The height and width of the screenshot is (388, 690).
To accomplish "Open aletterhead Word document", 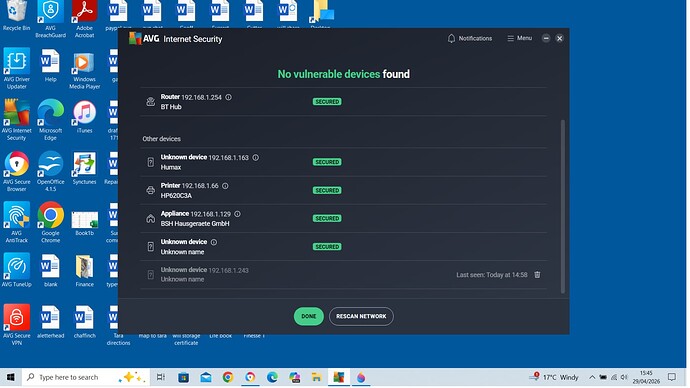I will click(x=50, y=322).
